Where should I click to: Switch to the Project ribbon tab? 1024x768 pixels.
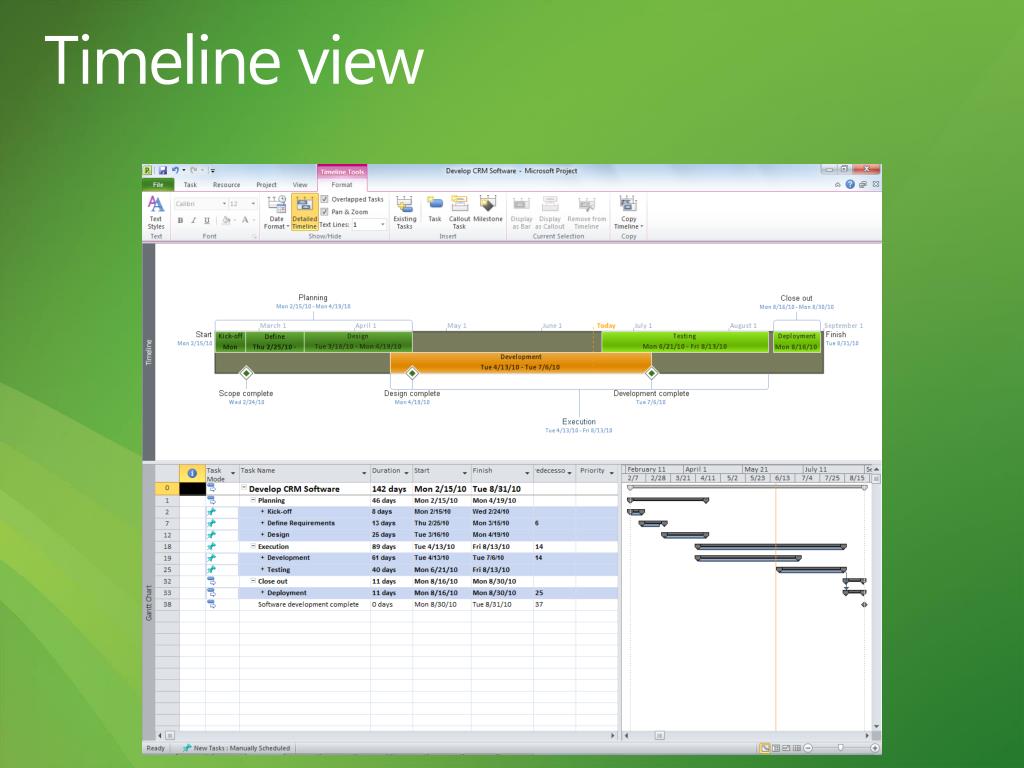[x=266, y=185]
